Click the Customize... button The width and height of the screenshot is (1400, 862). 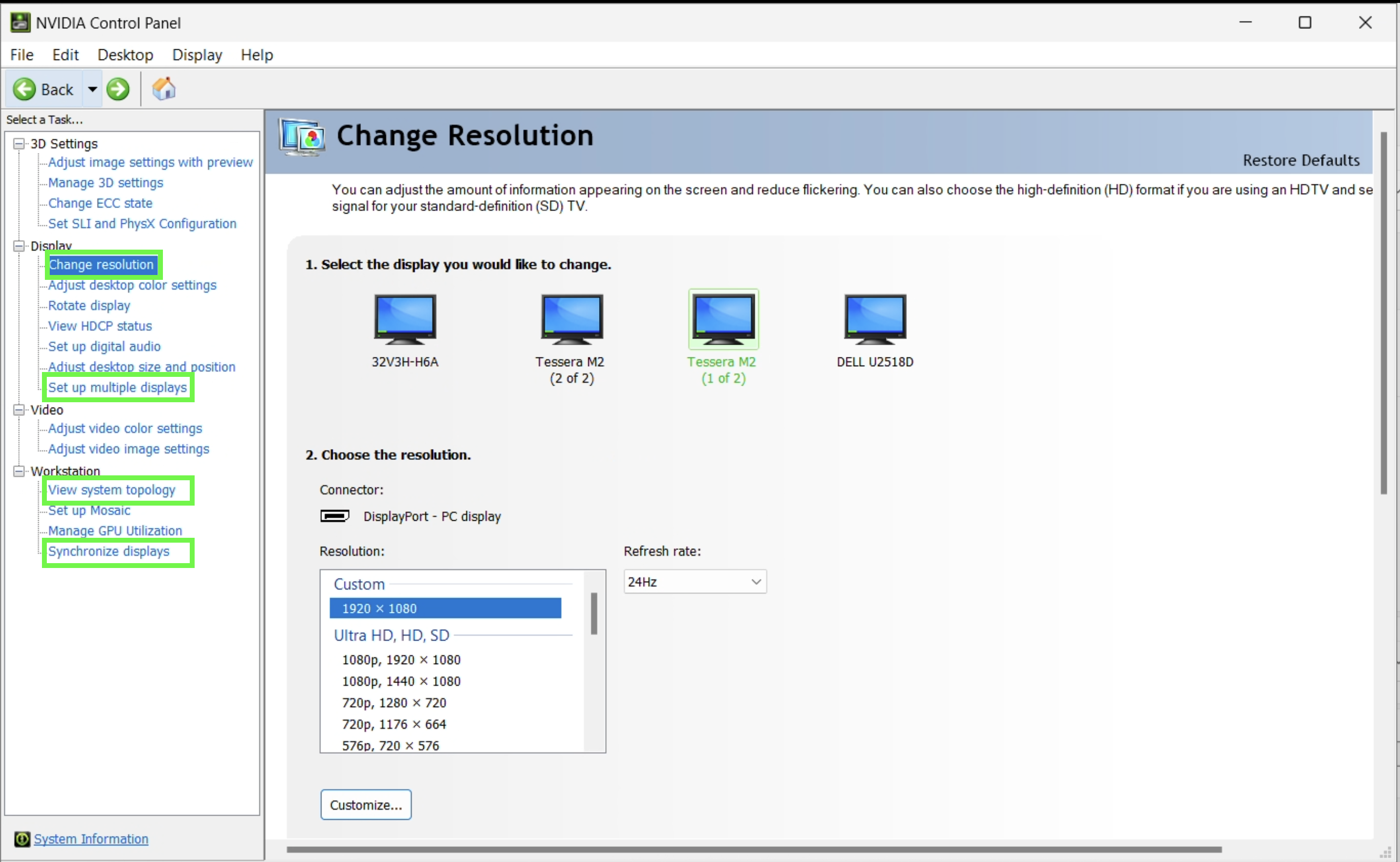[x=365, y=804]
